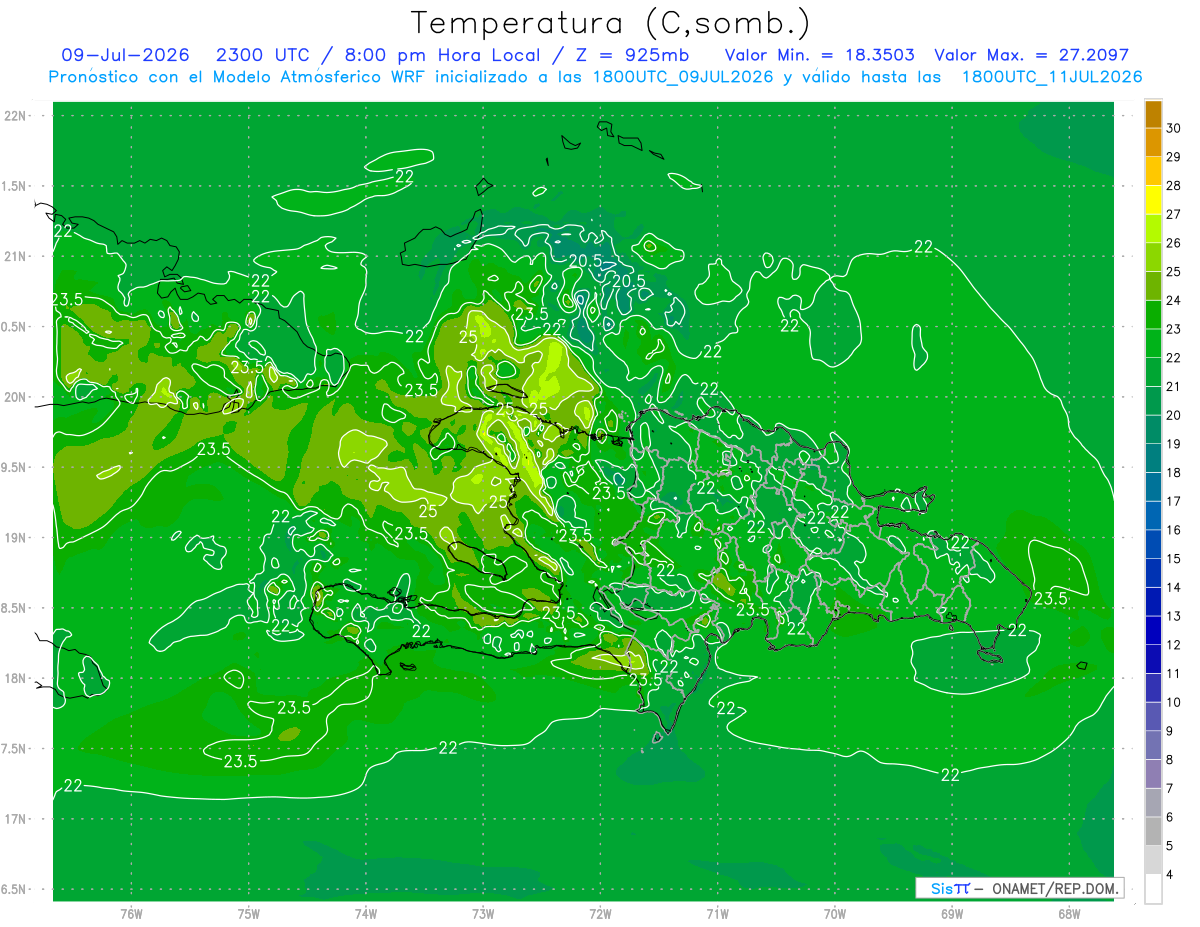The height and width of the screenshot is (927, 1200).
Task: Click the '75W' longitude axis label
Action: click(x=249, y=914)
